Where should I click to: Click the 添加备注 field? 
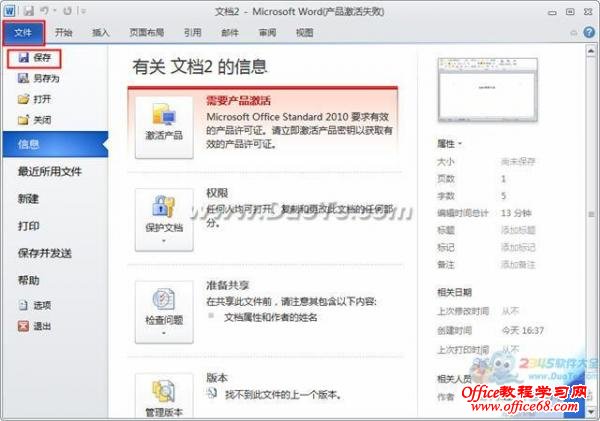518,264
